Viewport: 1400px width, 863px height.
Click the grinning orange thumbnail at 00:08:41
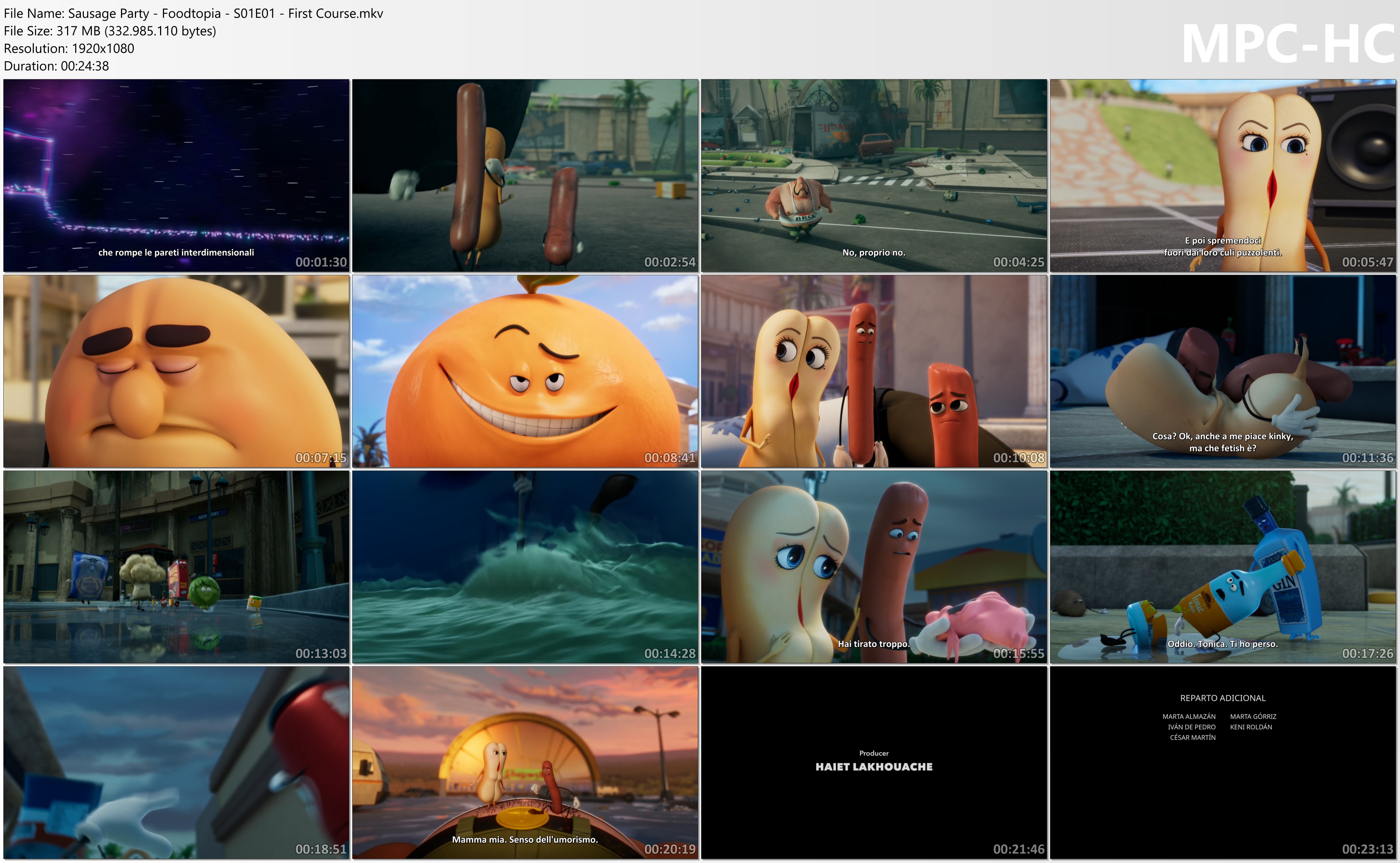click(x=525, y=371)
